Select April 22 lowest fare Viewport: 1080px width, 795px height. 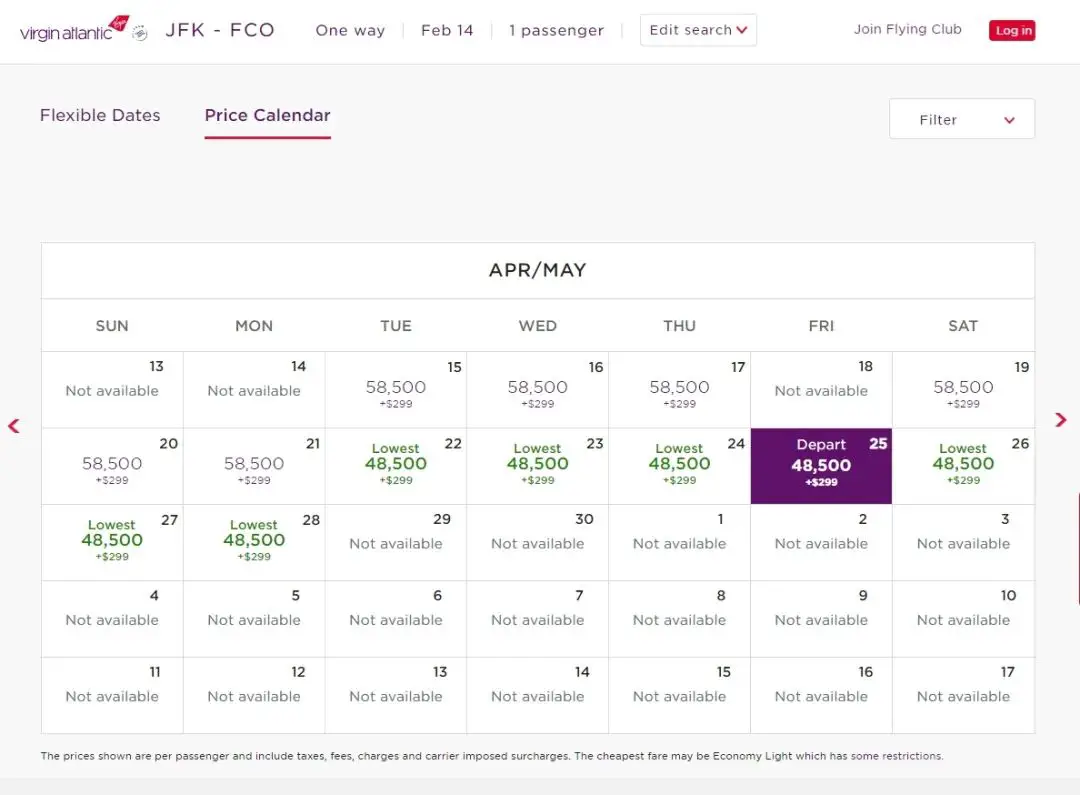[396, 466]
